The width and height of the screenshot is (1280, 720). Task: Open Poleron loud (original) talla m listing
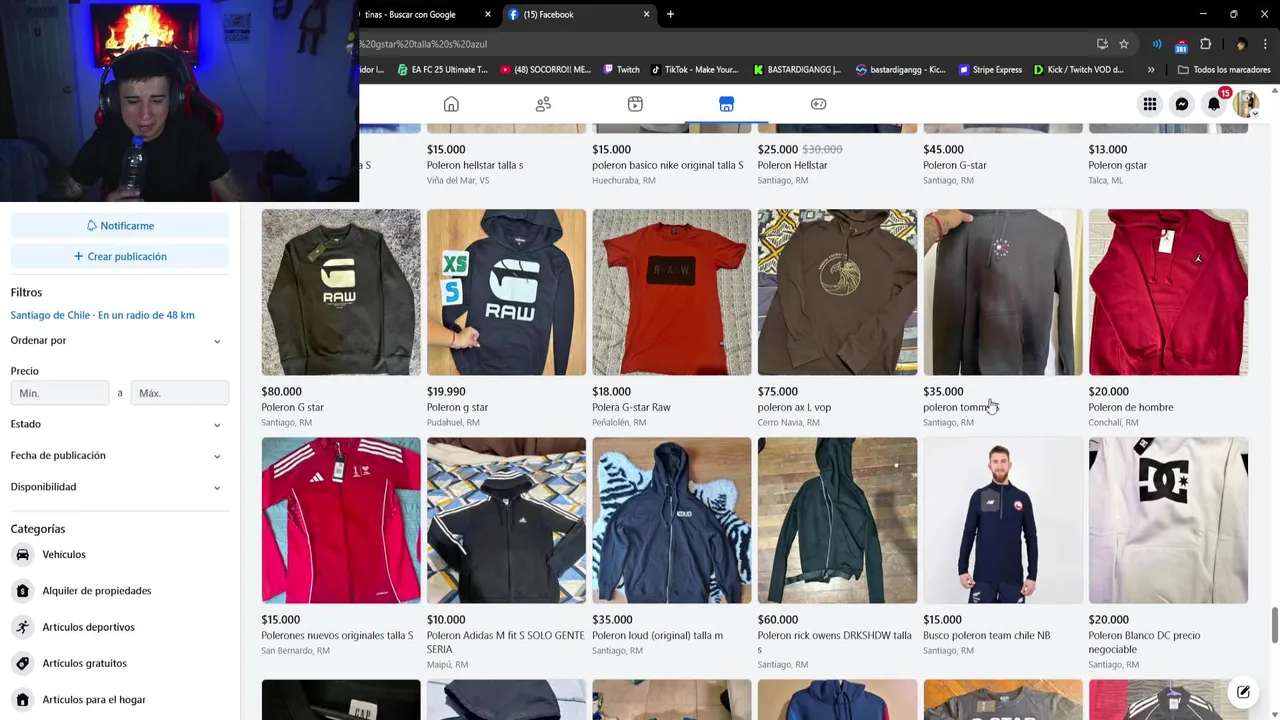(x=672, y=547)
